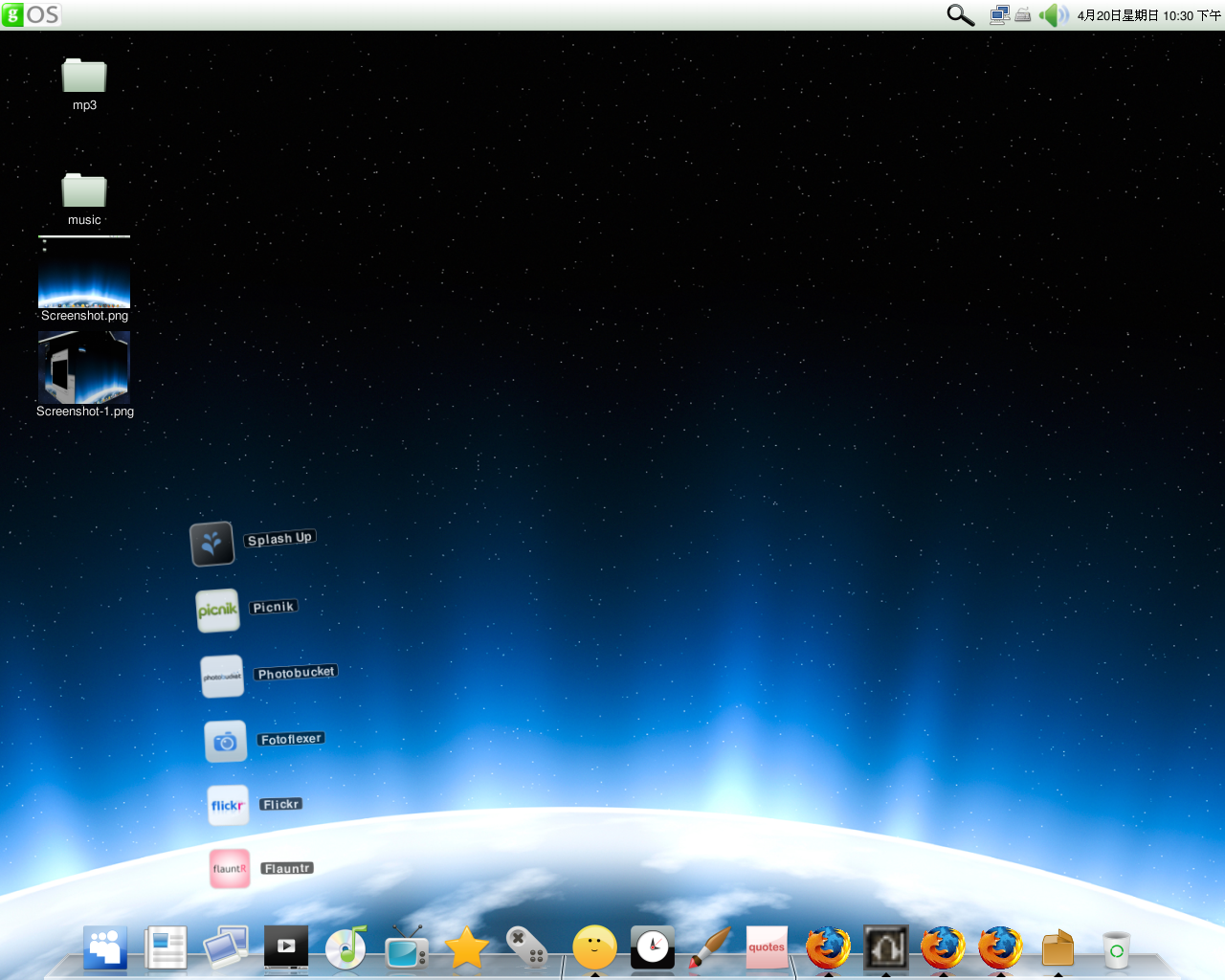Click the Firefox icon beside the package box
The image size is (1225, 980).
pyautogui.click(x=1000, y=947)
